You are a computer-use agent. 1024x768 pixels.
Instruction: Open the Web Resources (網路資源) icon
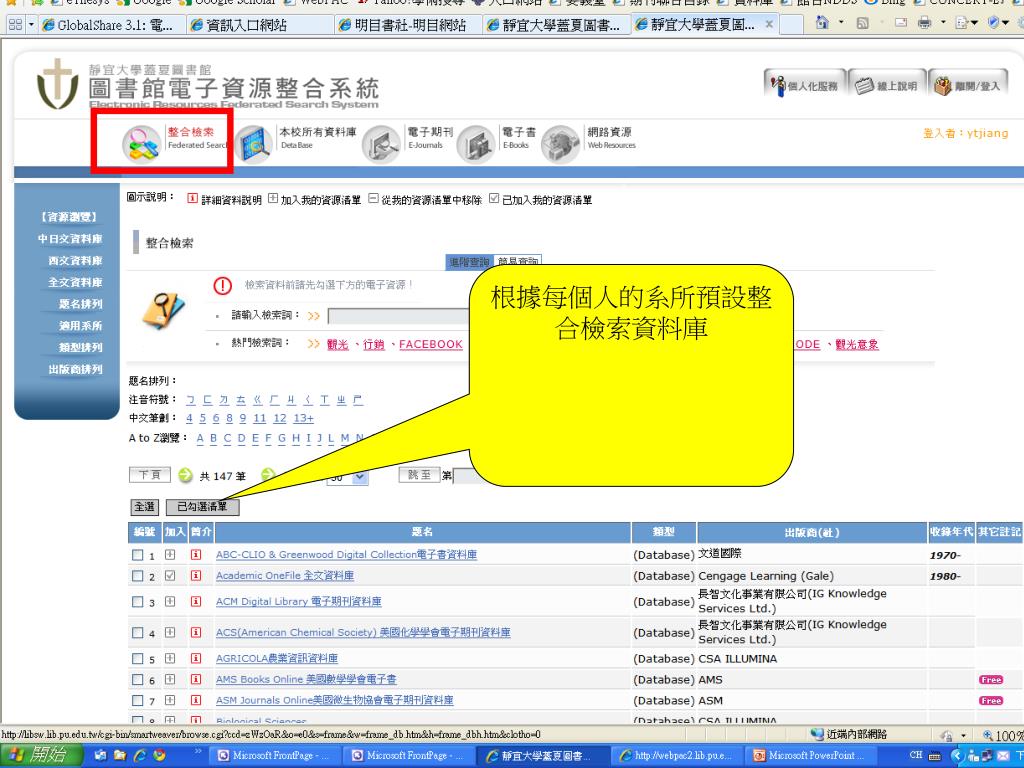(x=560, y=144)
